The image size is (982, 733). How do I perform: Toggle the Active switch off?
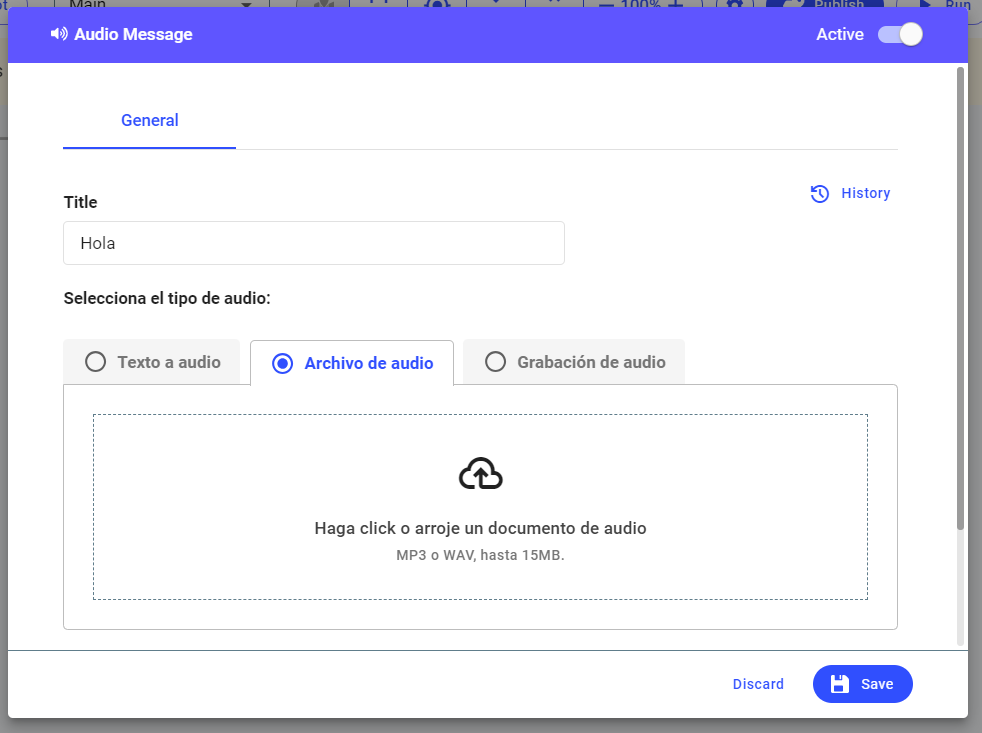click(900, 34)
